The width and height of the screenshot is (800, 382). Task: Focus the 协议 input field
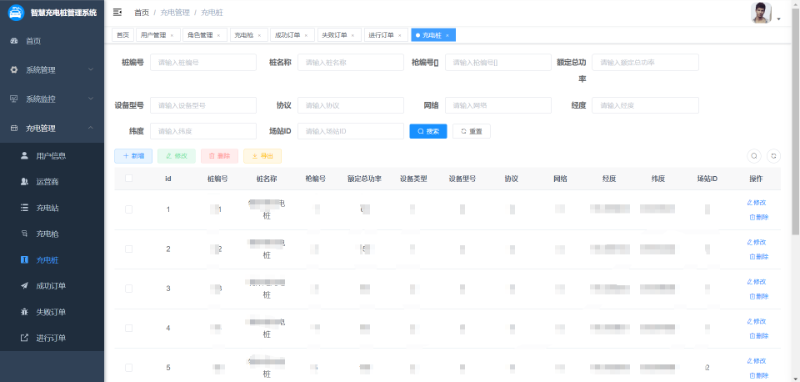tap(351, 106)
